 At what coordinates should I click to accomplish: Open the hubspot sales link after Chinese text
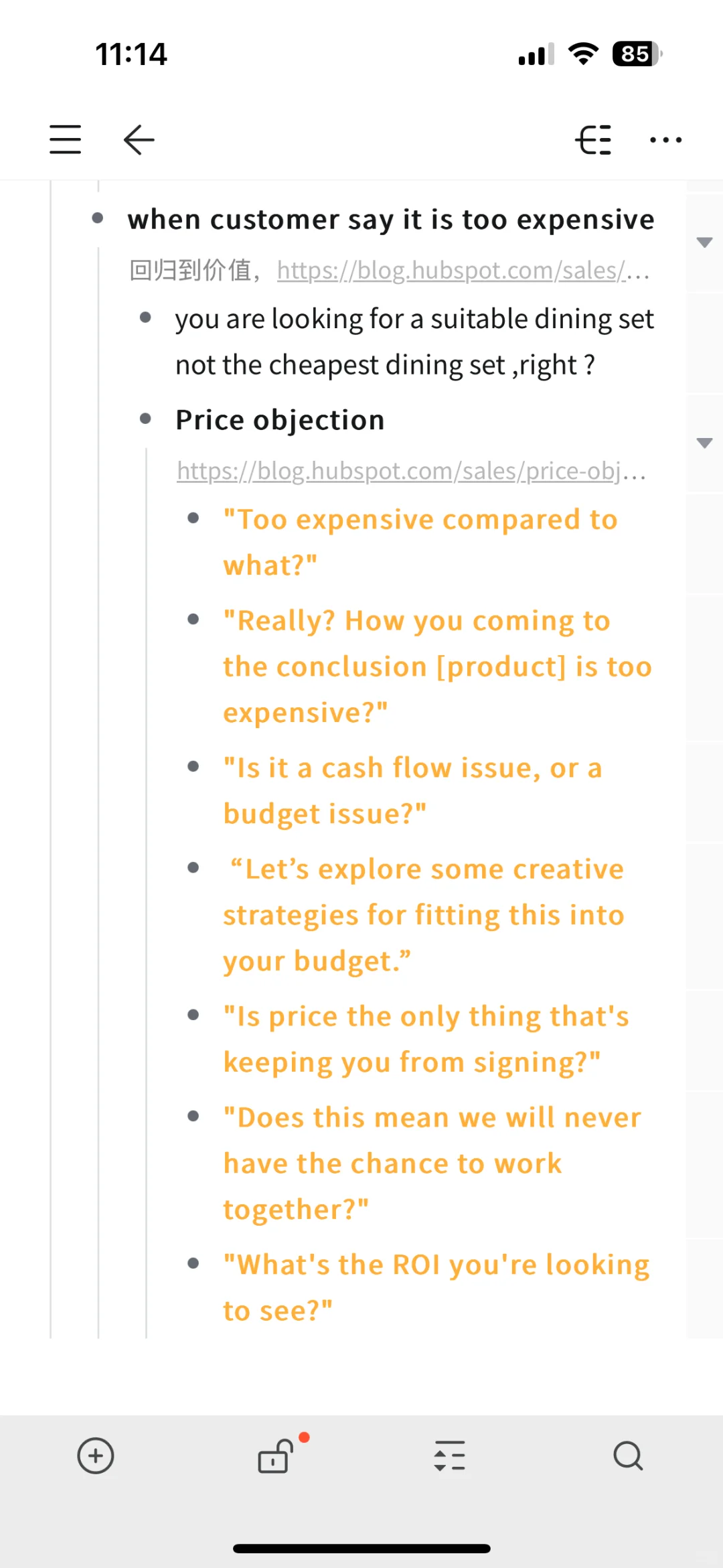(463, 271)
